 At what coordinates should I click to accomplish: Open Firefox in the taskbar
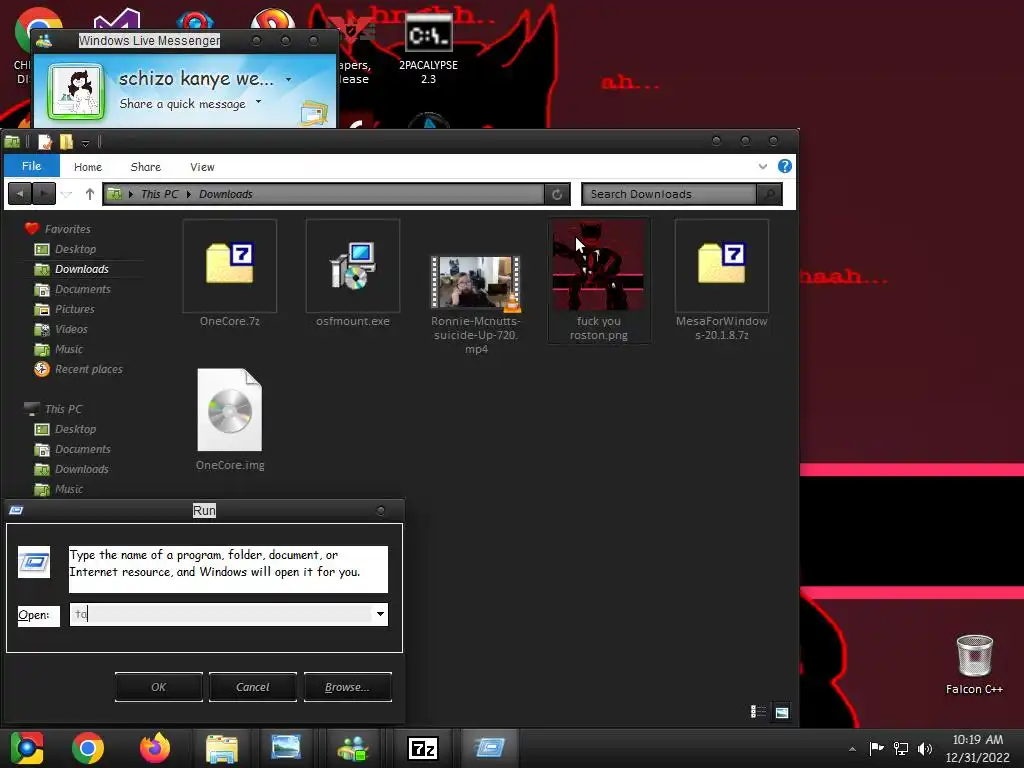(x=155, y=748)
